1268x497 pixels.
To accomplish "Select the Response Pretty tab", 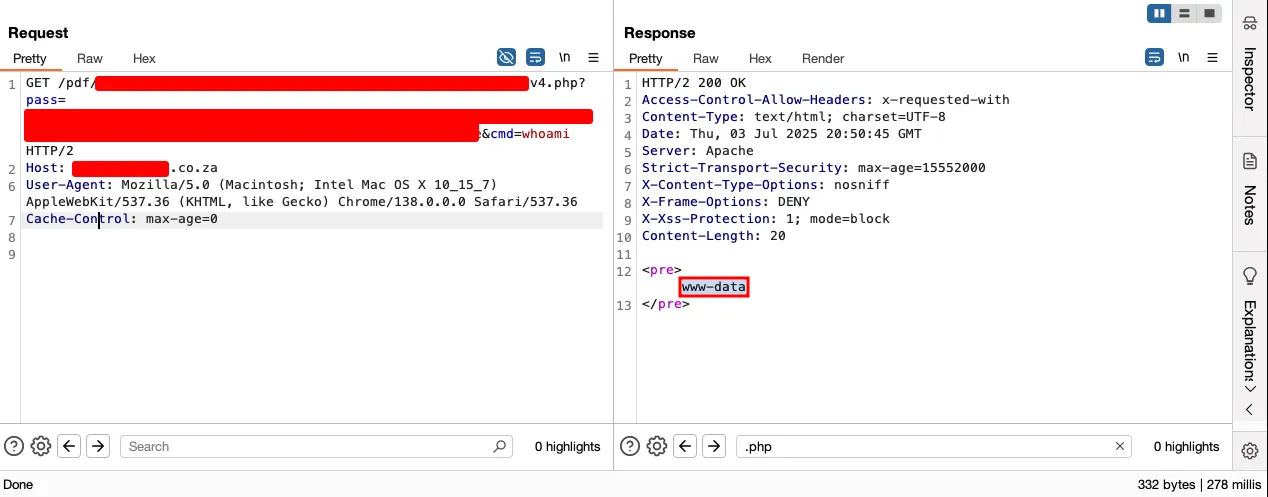I will pos(646,59).
